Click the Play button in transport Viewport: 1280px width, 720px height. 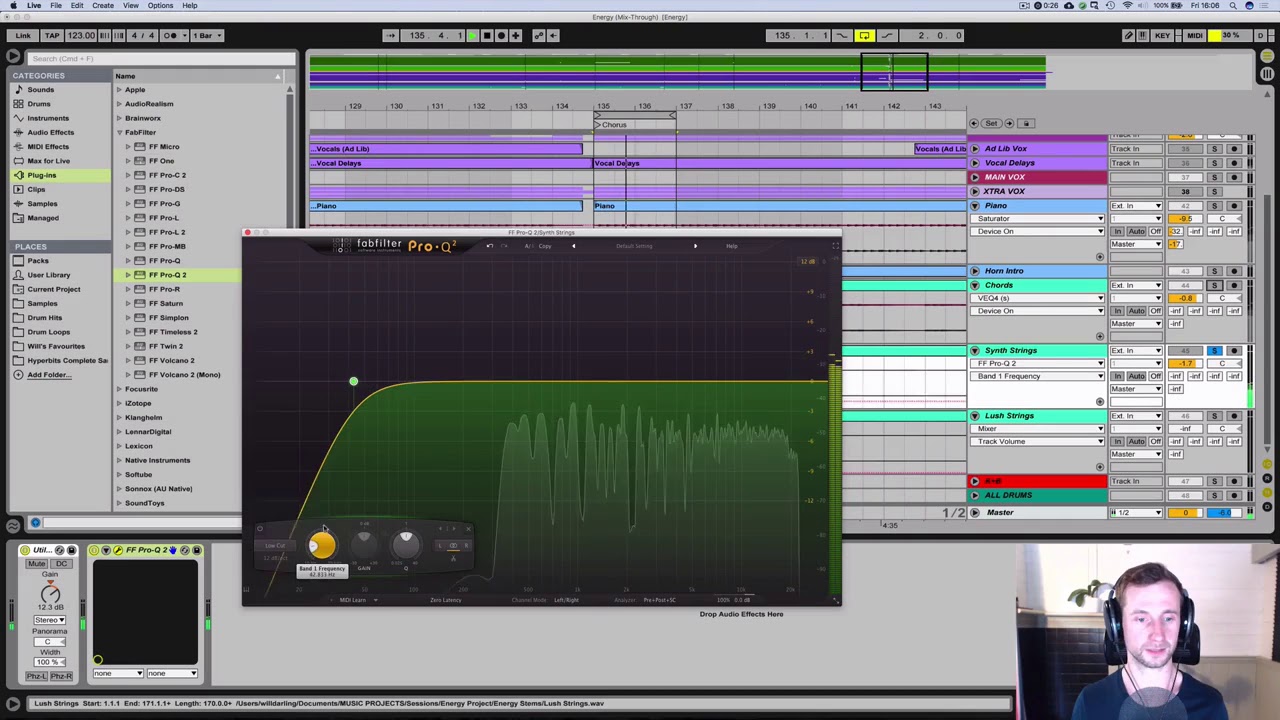point(472,35)
